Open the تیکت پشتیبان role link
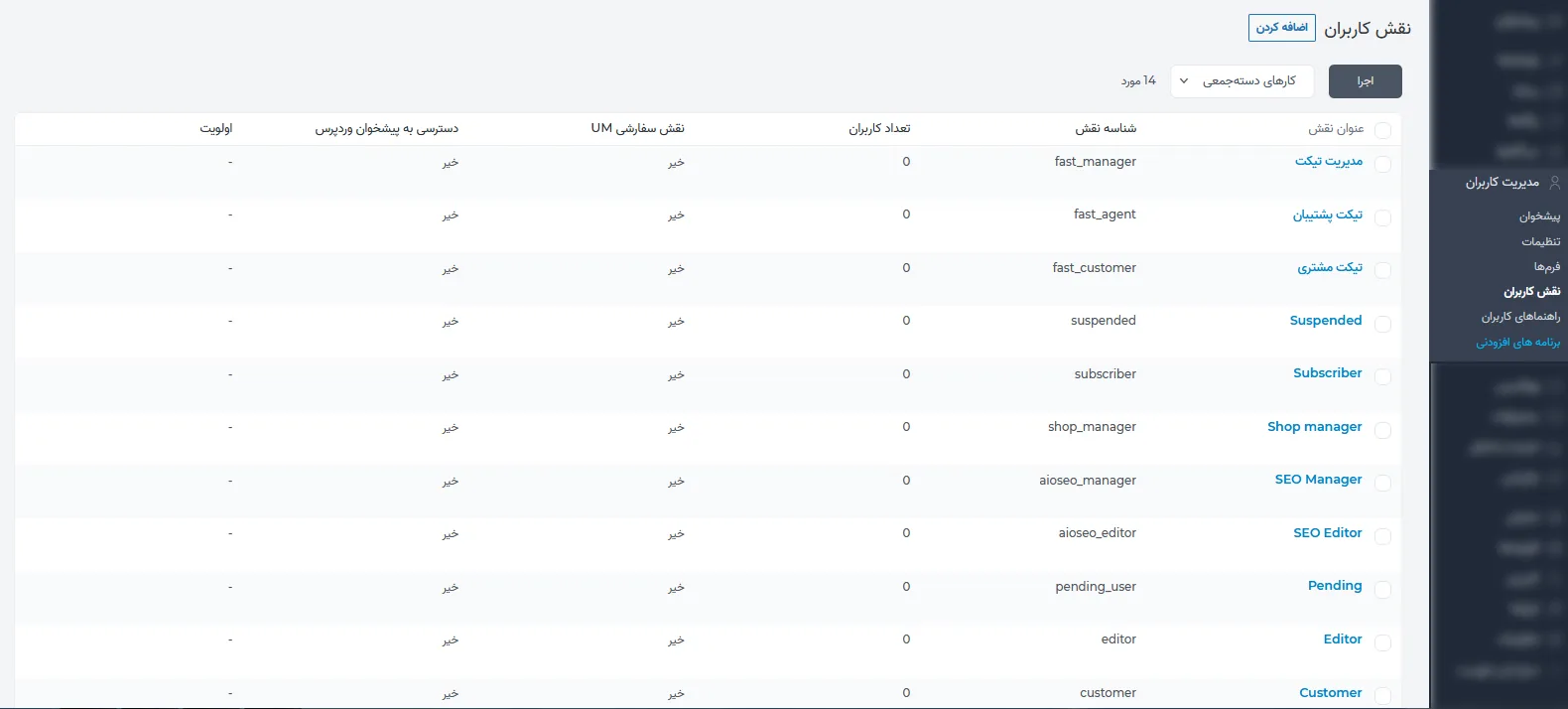Image resolution: width=1568 pixels, height=709 pixels. 1328,214
